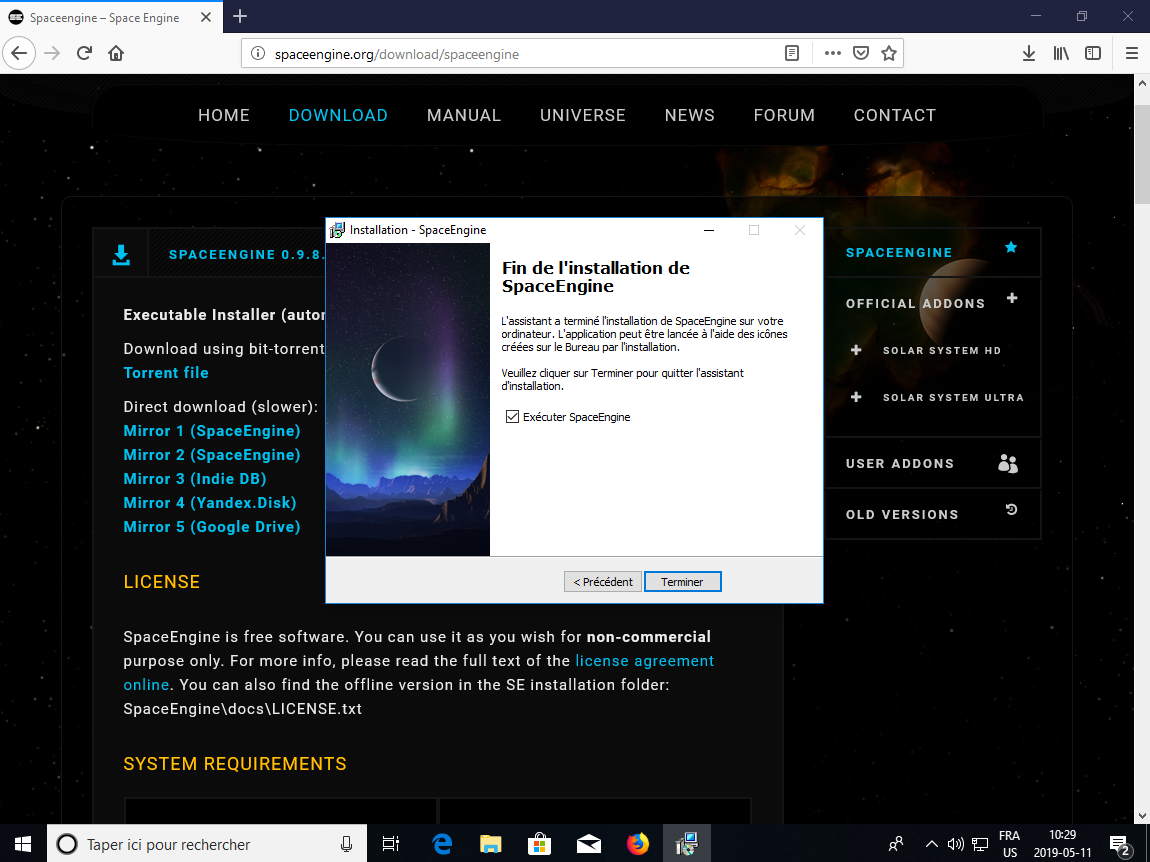
Task: Click the taskbar search box
Action: click(206, 844)
